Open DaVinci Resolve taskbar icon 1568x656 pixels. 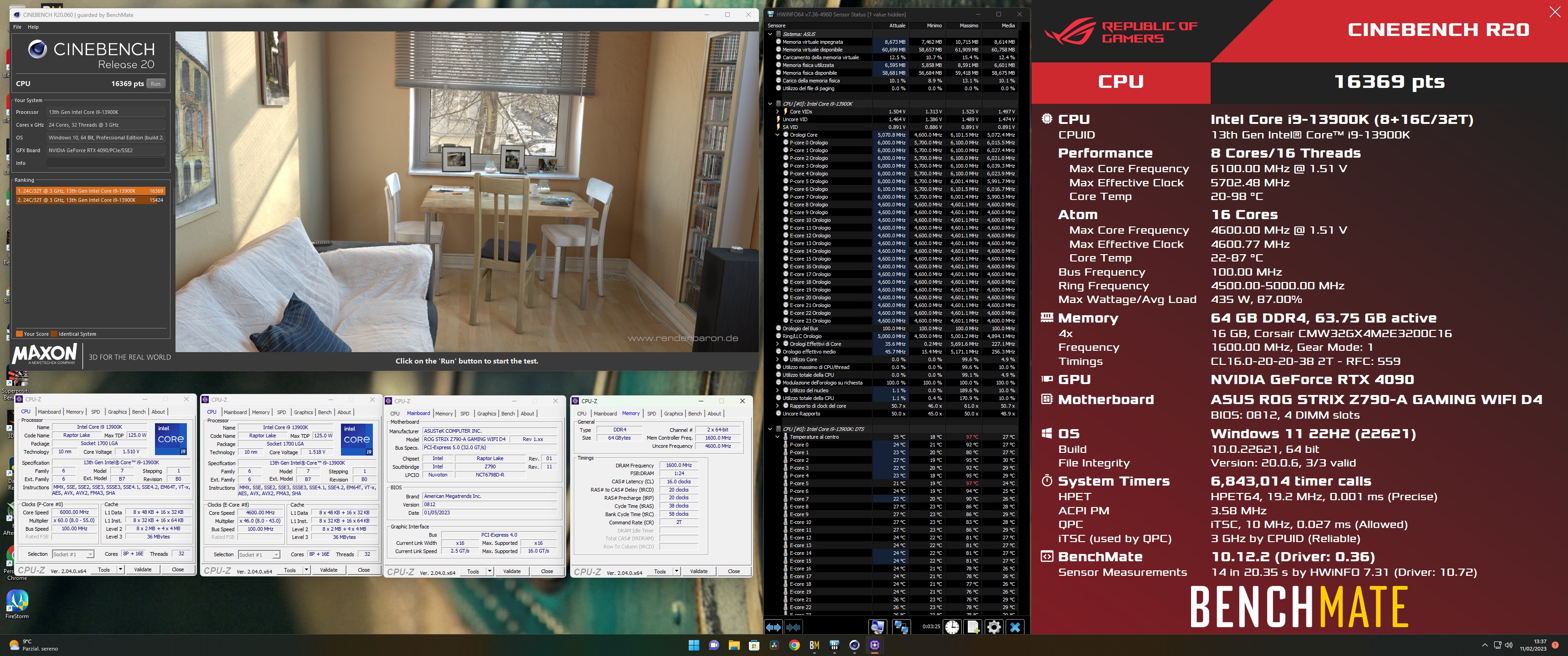point(774,645)
